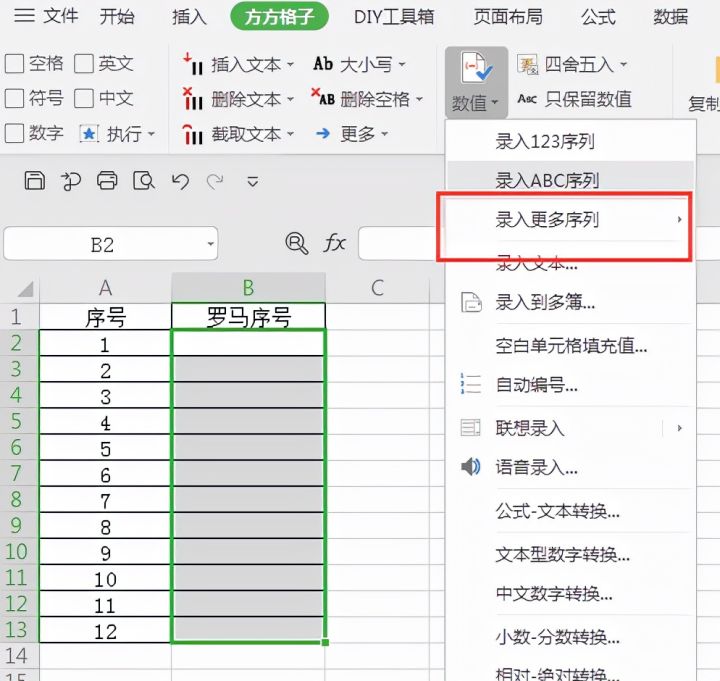Click the formula bar input

point(401,243)
